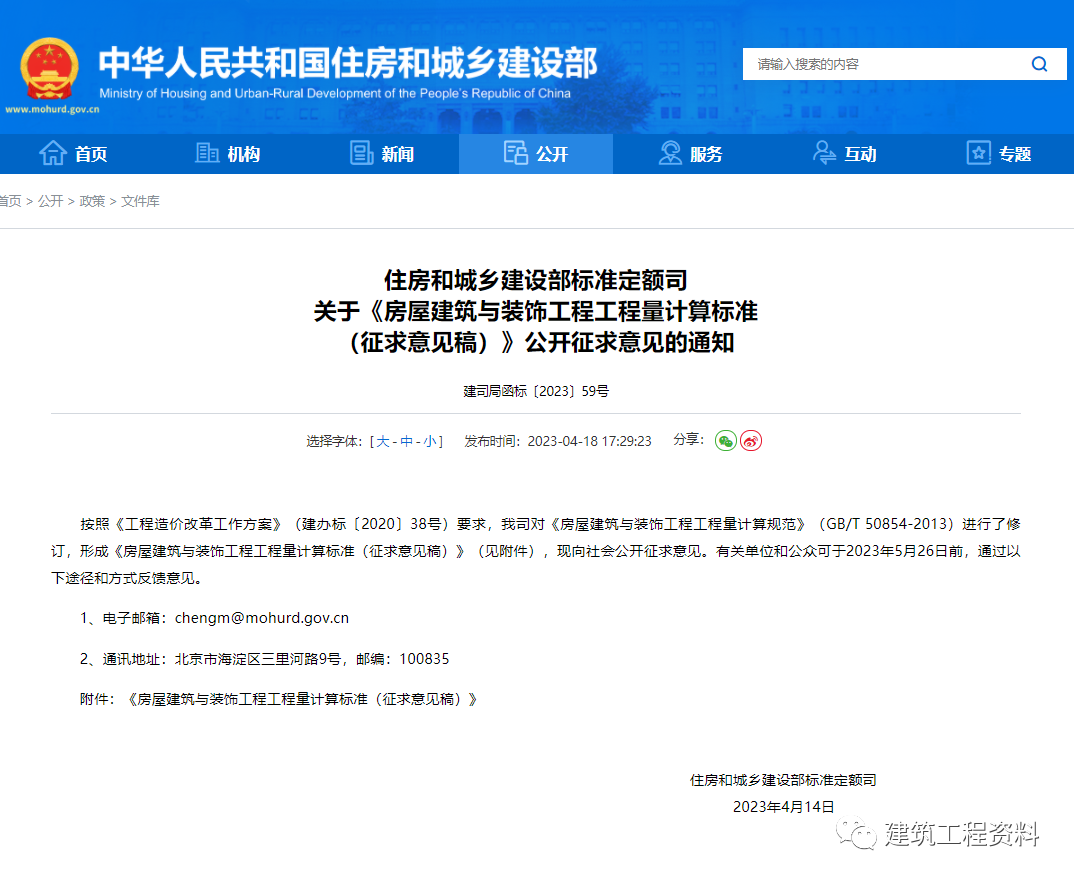Open the 新闻 navigation tab
1074x881 pixels.
click(382, 153)
